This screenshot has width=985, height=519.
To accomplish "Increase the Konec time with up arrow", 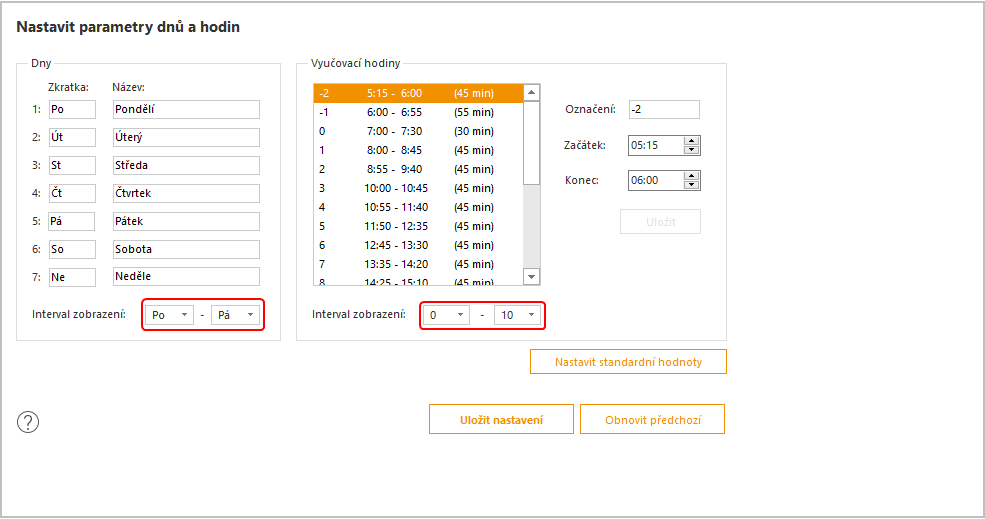I will click(691, 176).
